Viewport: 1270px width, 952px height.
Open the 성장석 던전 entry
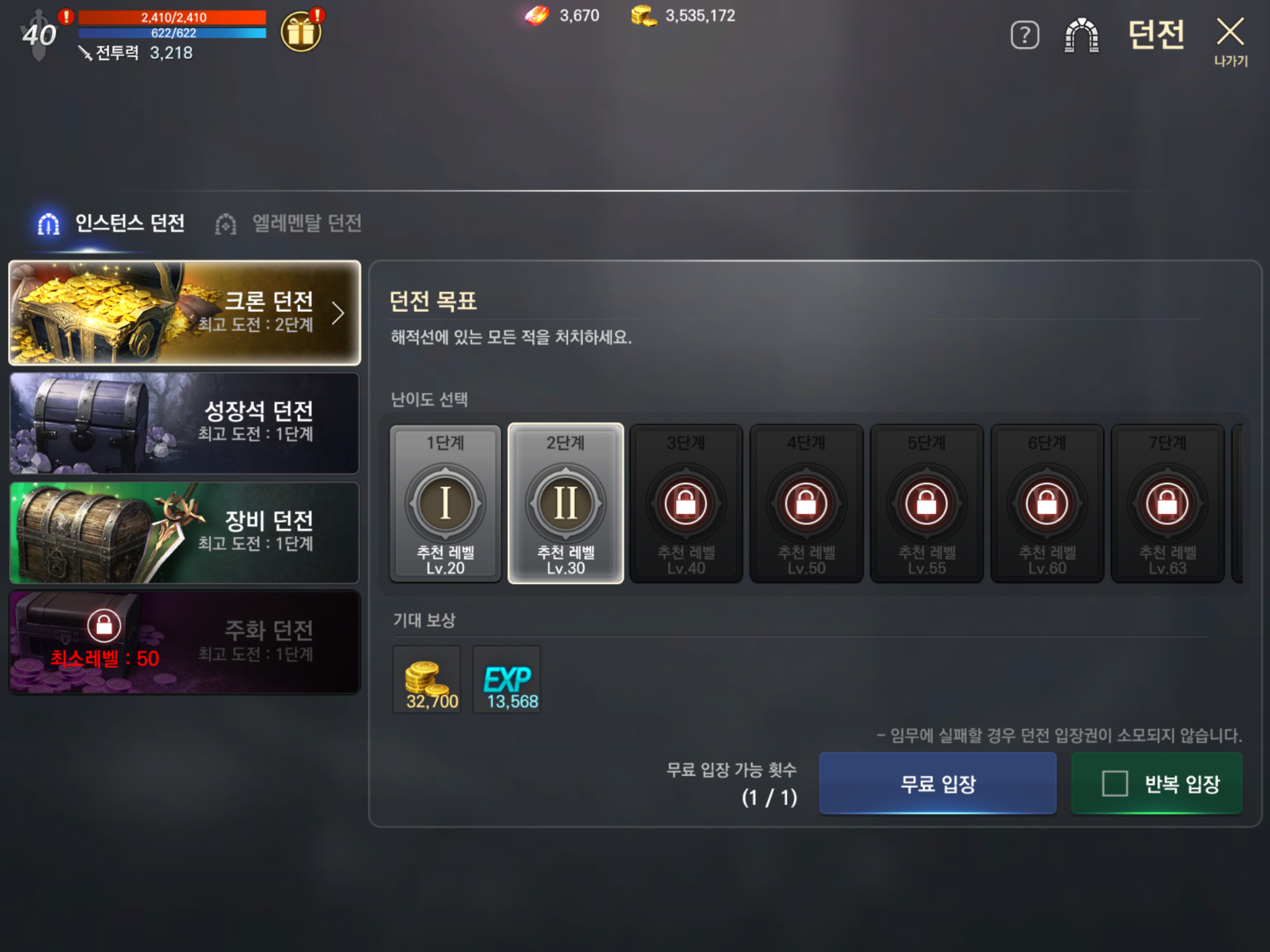184,423
